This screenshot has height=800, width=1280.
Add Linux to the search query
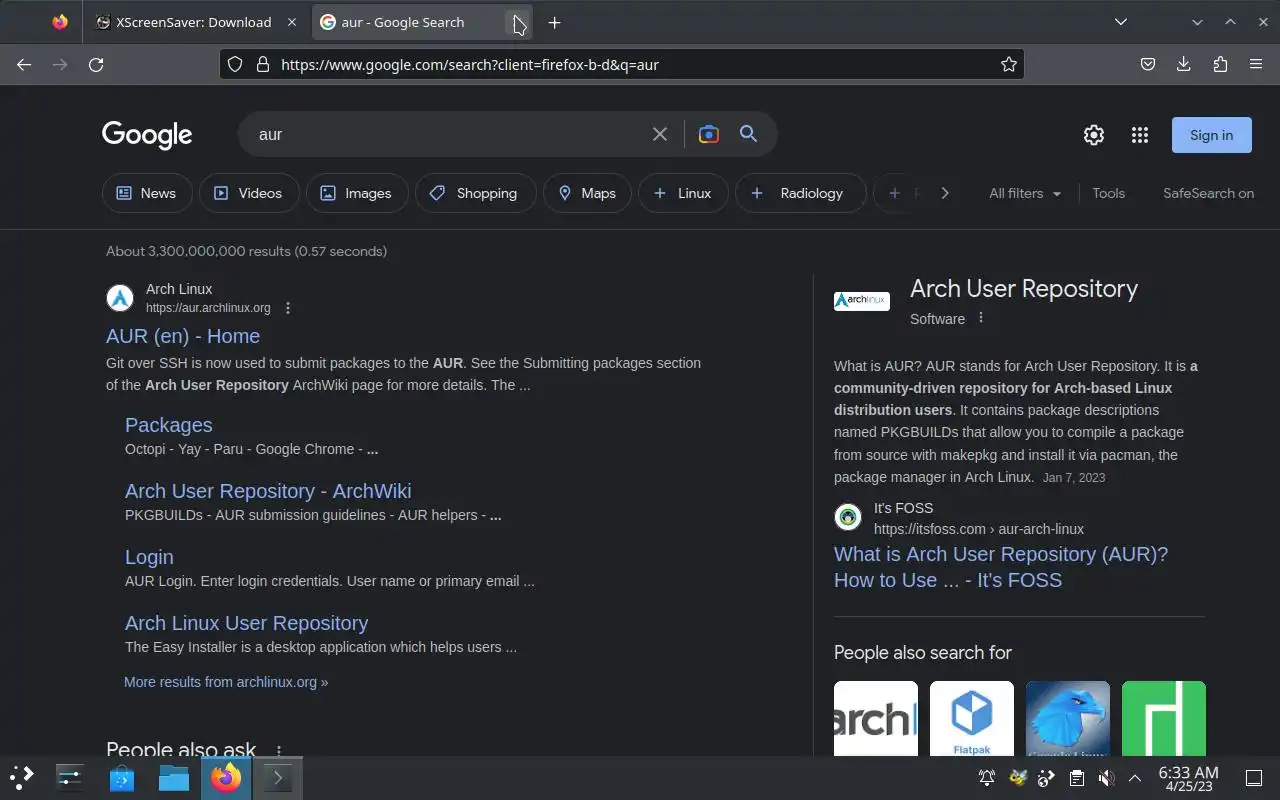(x=683, y=193)
